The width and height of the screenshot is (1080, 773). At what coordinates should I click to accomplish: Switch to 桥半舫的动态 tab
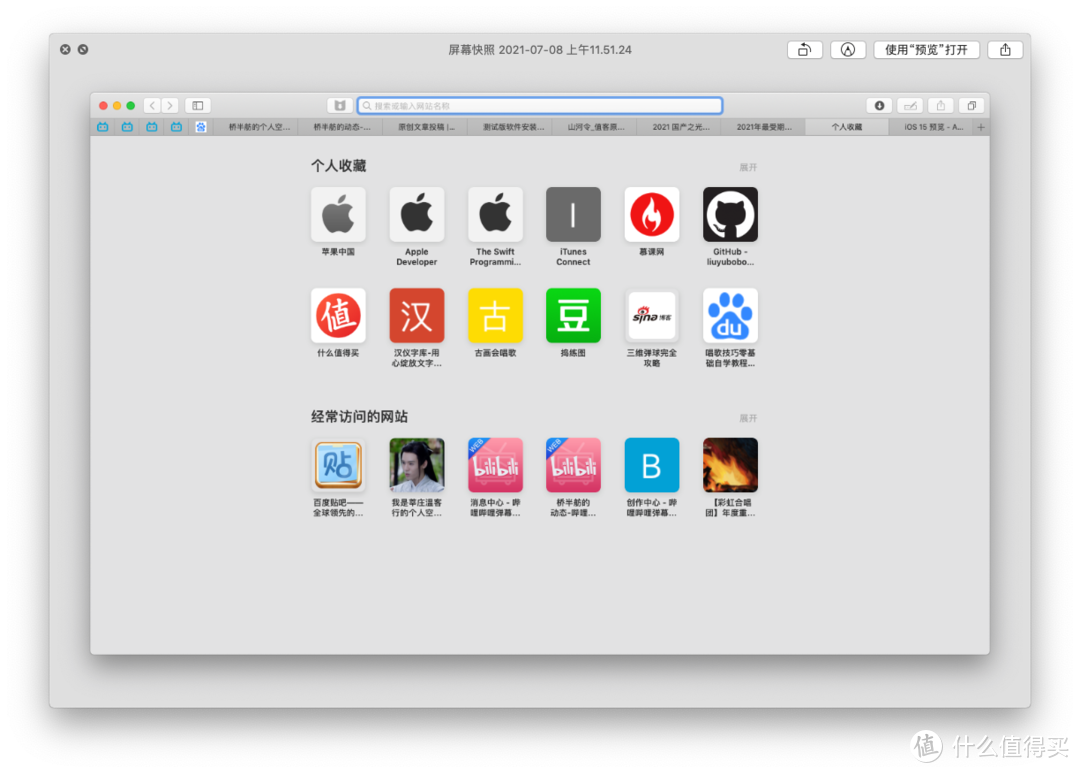click(x=342, y=127)
